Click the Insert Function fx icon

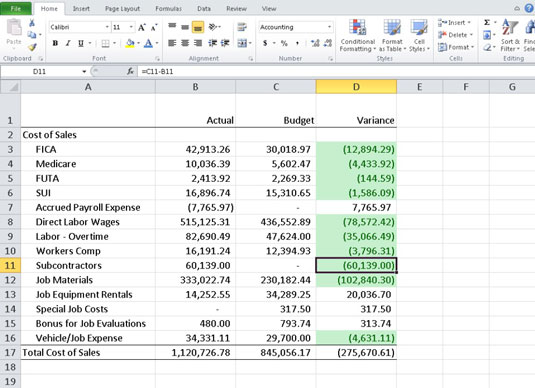point(130,71)
